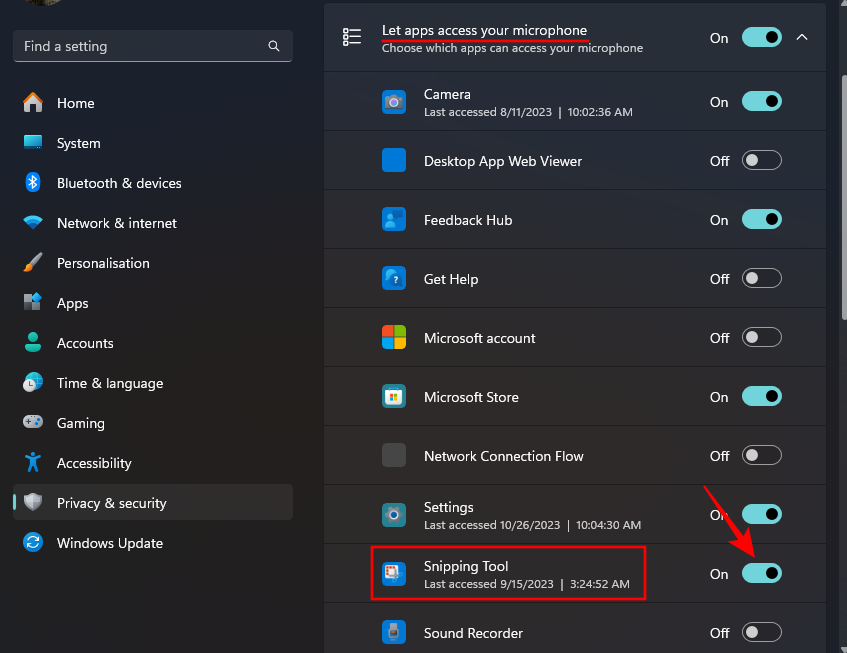The image size is (847, 653).
Task: Click the Camera app icon
Action: click(x=394, y=102)
